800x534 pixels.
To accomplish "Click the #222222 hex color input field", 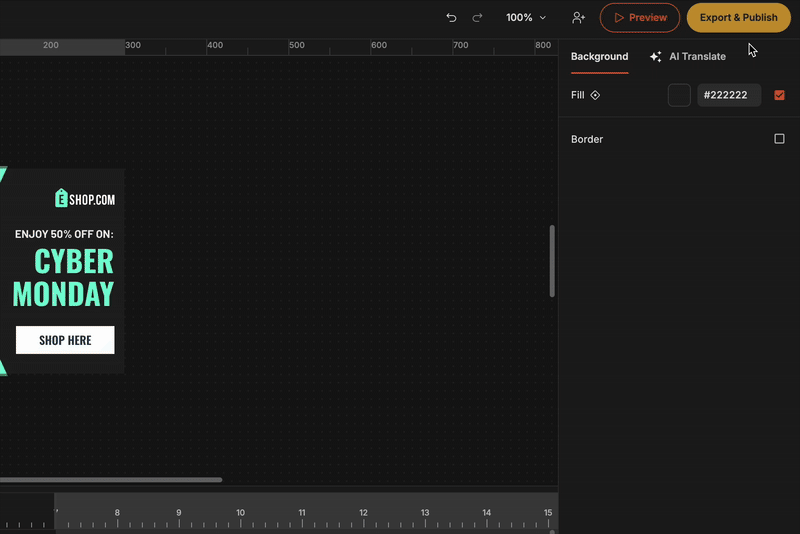I will coord(729,96).
